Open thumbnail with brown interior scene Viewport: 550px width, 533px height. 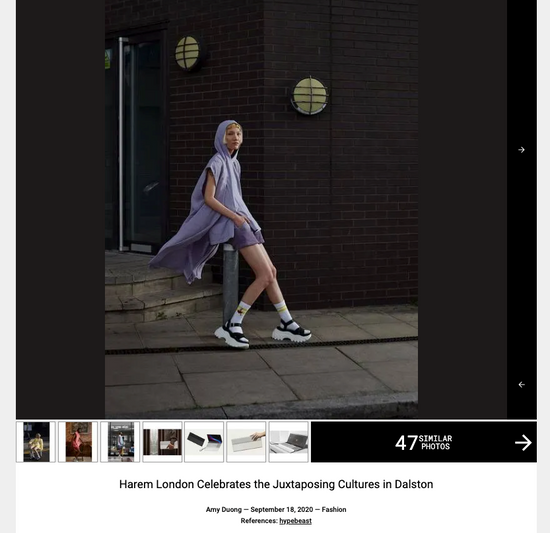coord(162,442)
